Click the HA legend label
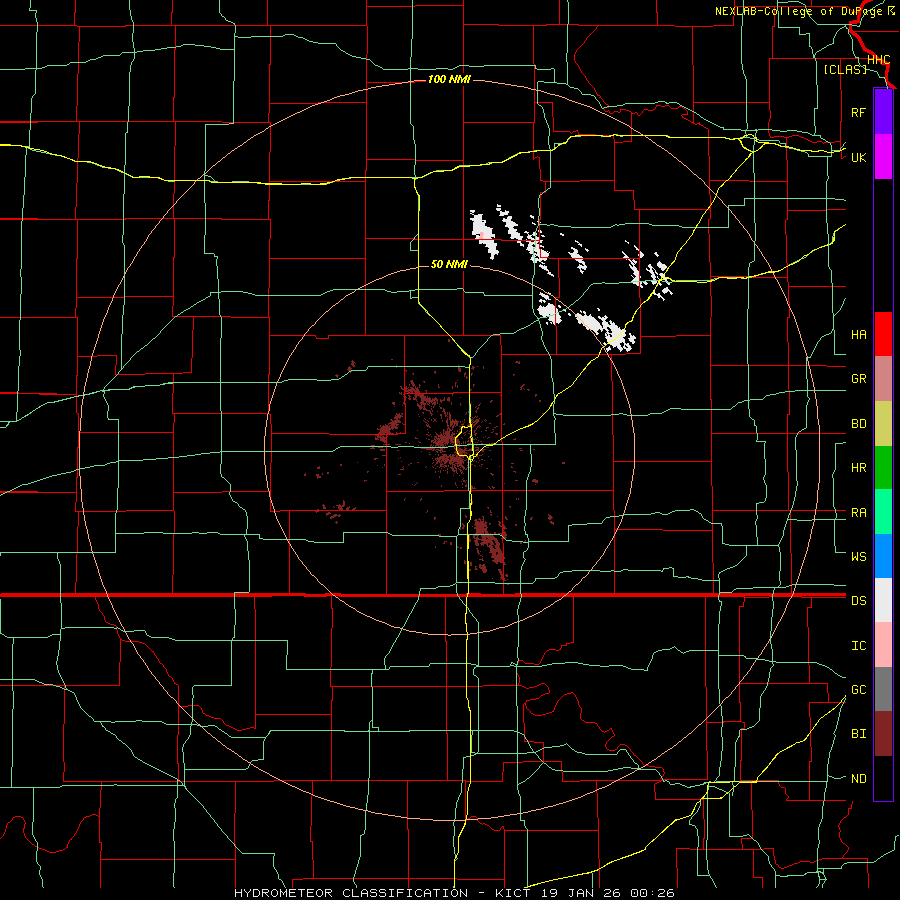The height and width of the screenshot is (900, 900). click(858, 335)
